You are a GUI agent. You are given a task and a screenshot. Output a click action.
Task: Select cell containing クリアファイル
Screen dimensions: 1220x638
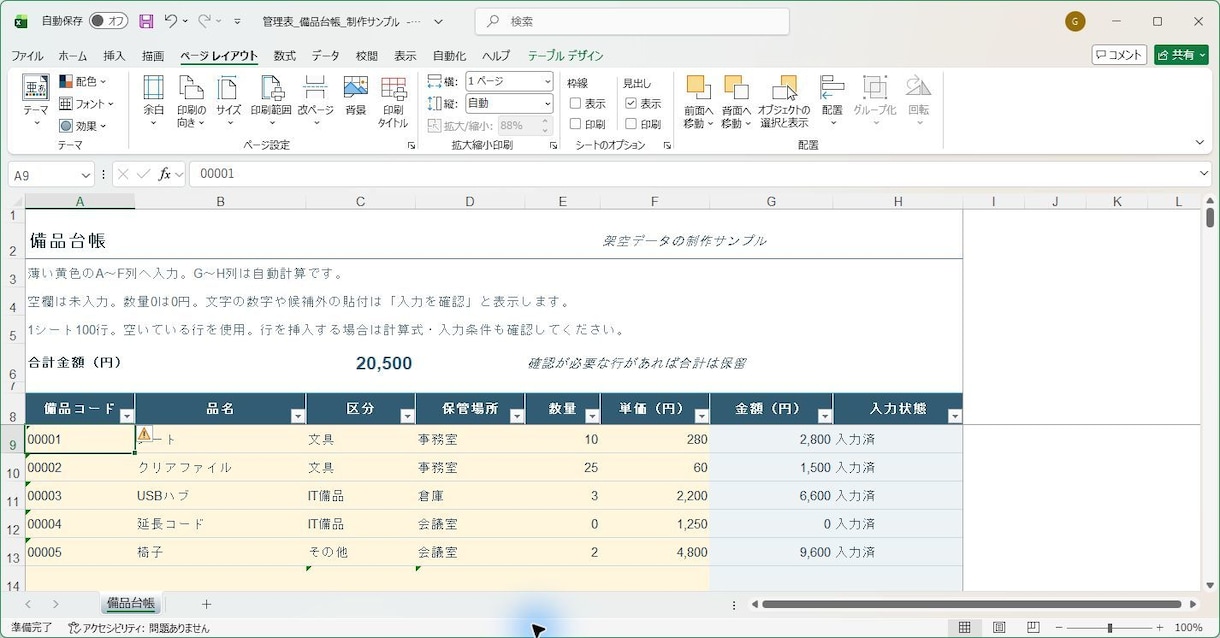pyautogui.click(x=220, y=467)
